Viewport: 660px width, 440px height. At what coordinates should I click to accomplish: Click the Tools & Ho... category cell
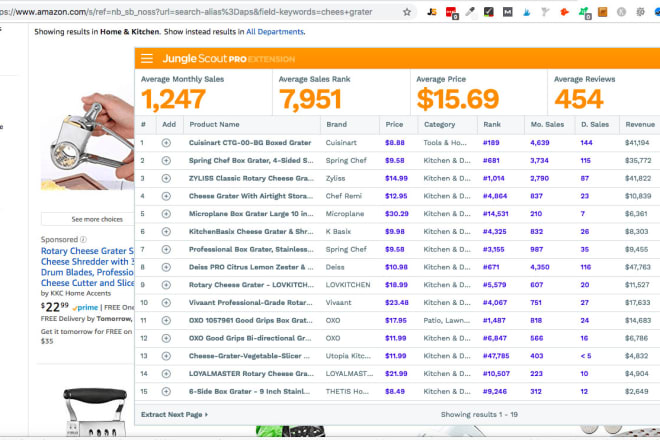tap(445, 143)
